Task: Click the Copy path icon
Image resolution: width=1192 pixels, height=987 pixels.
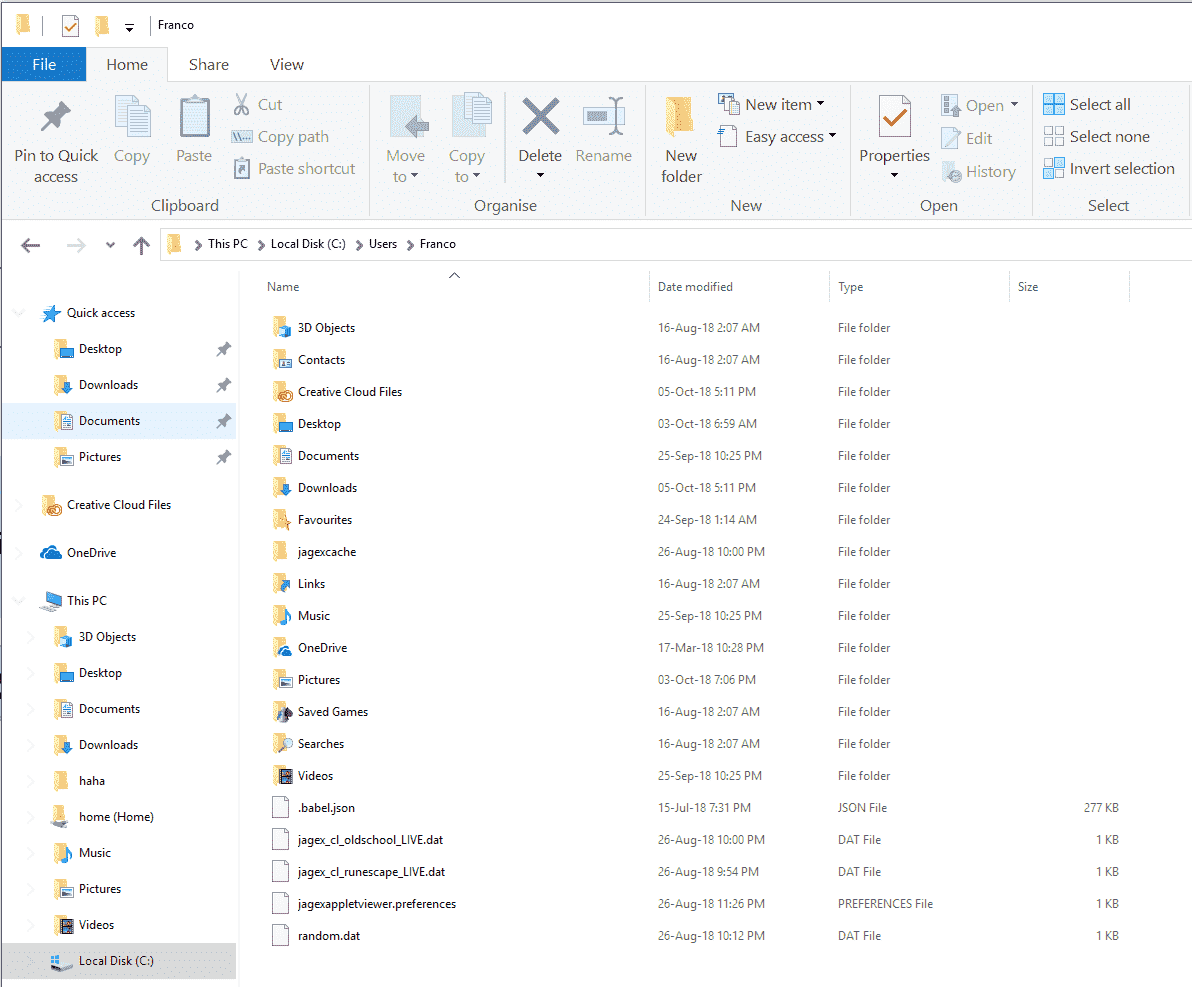Action: tap(240, 136)
